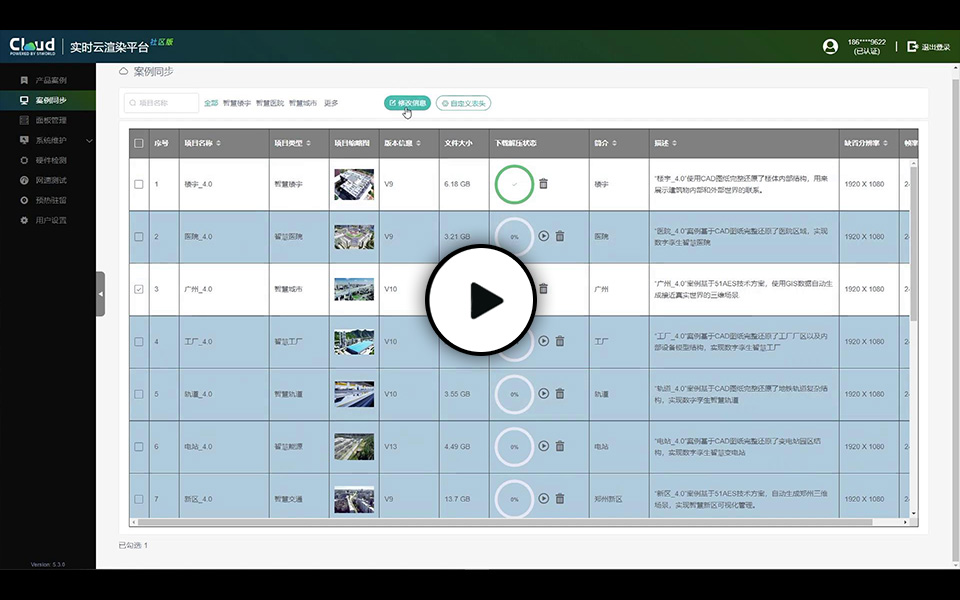This screenshot has width=960, height=600.
Task: Open the 更多 category filter dropdown
Action: (x=331, y=103)
